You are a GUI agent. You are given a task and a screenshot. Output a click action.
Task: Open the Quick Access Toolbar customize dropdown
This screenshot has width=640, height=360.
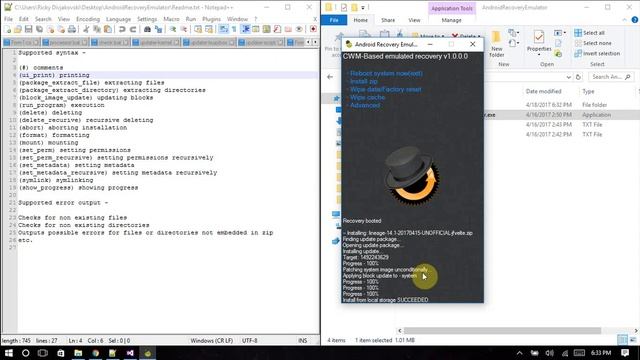click(363, 7)
